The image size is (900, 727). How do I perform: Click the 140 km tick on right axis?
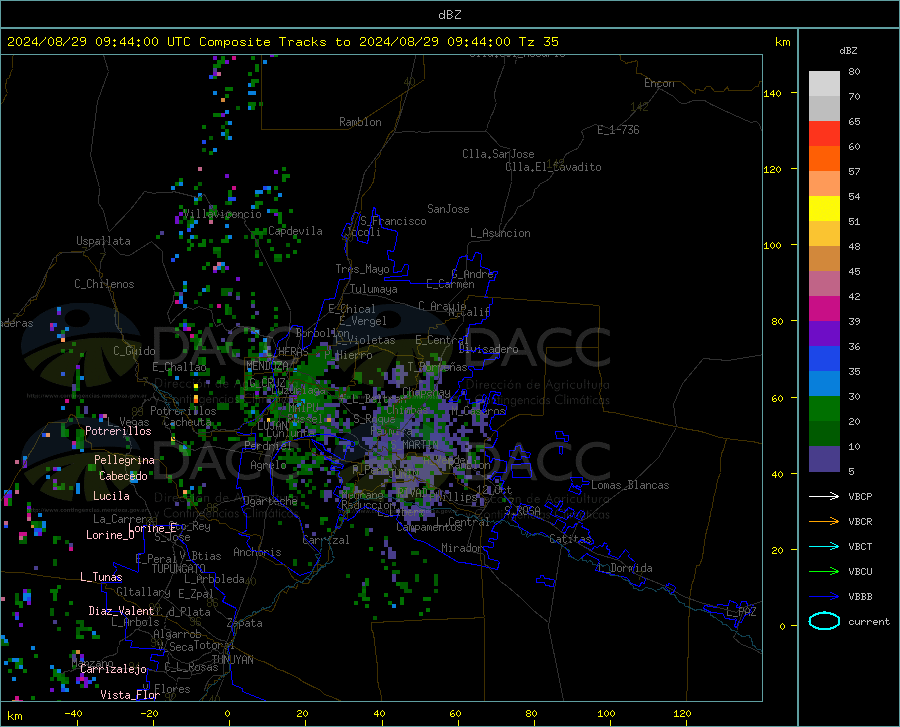(773, 93)
